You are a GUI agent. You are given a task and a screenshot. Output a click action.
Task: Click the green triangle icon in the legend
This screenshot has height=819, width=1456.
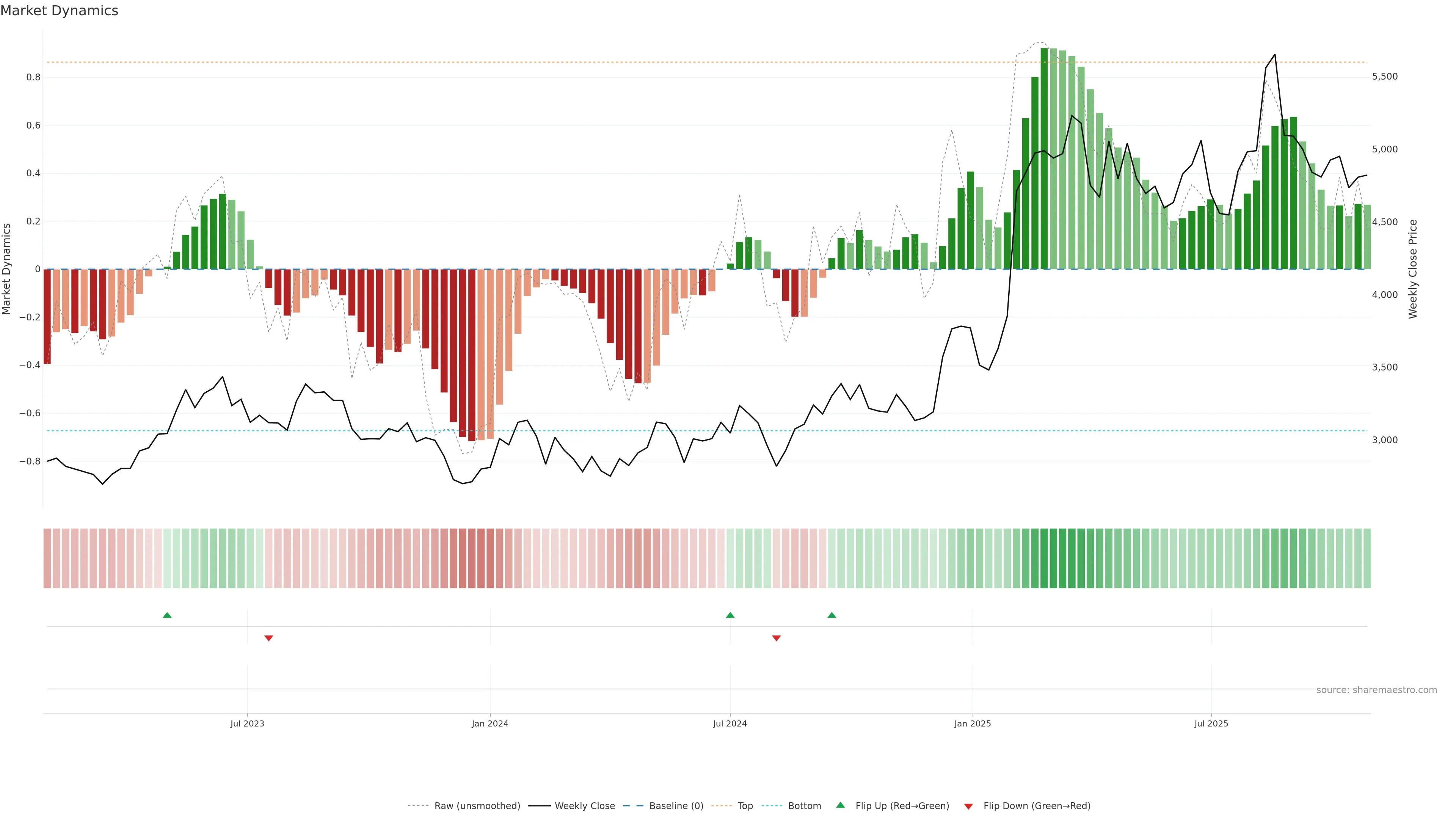point(841,805)
